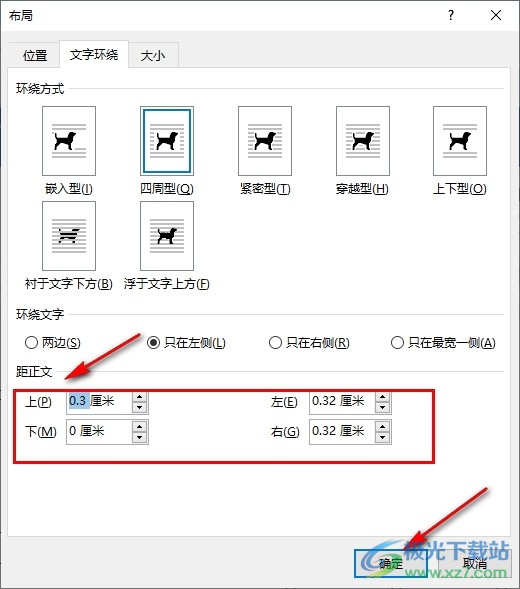This screenshot has height=589, width=520.
Task: Open the help question mark icon
Action: pyautogui.click(x=451, y=15)
